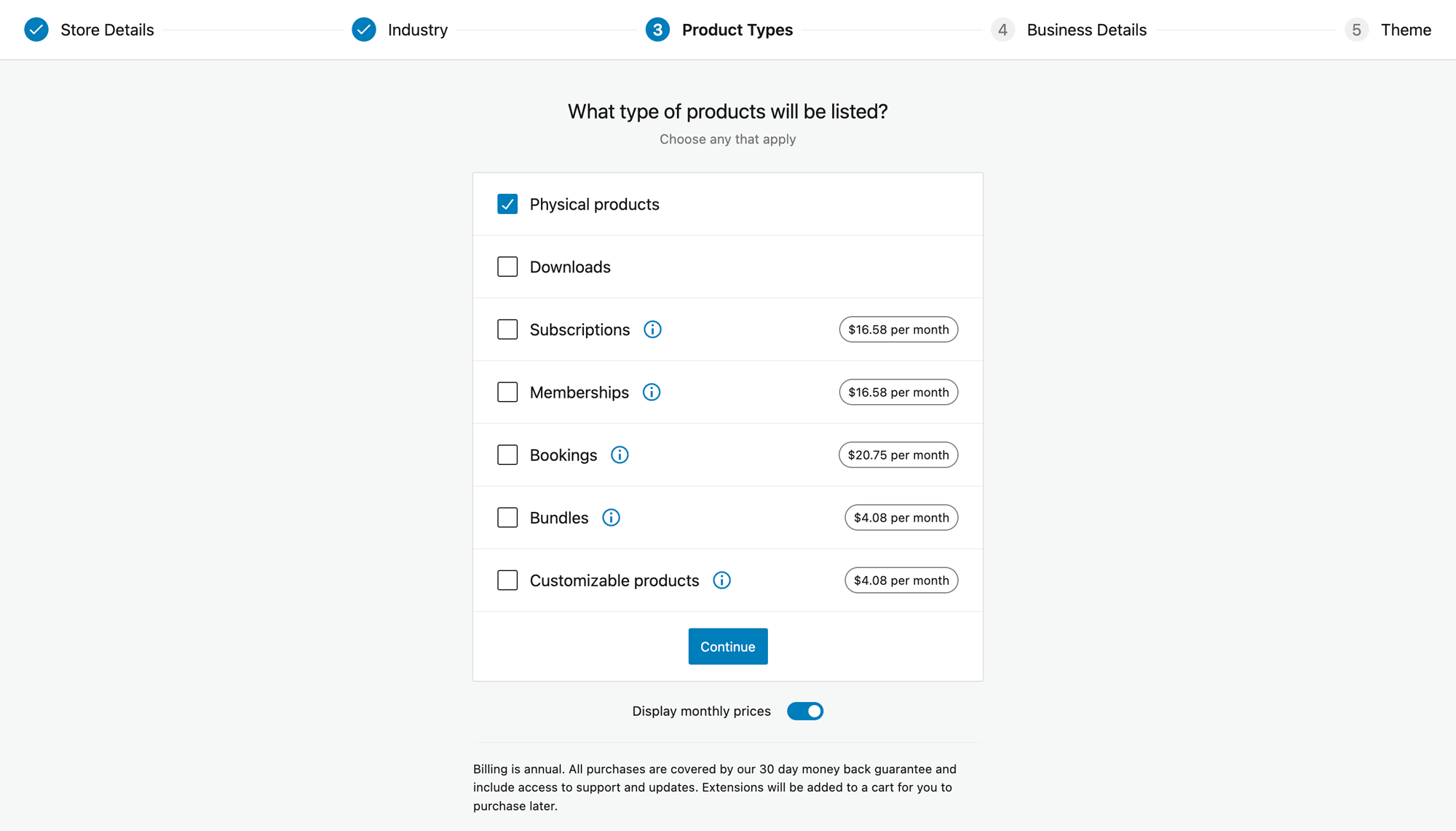Viewport: 1456px width, 831px height.
Task: Enable the Subscriptions checkbox
Action: [507, 329]
